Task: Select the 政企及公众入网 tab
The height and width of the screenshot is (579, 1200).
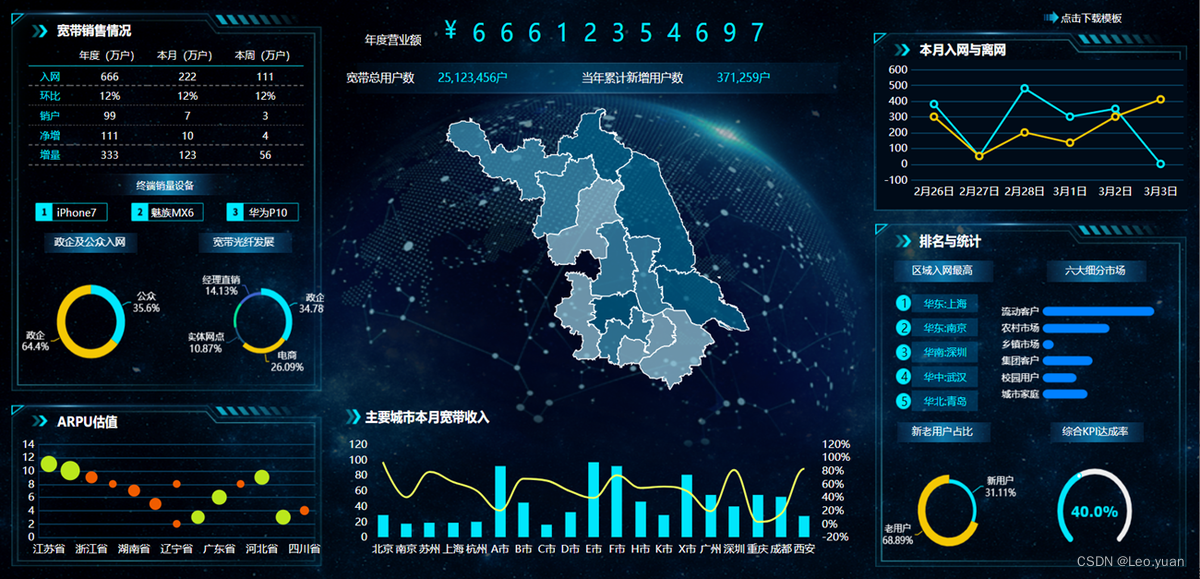Action: tap(88, 241)
